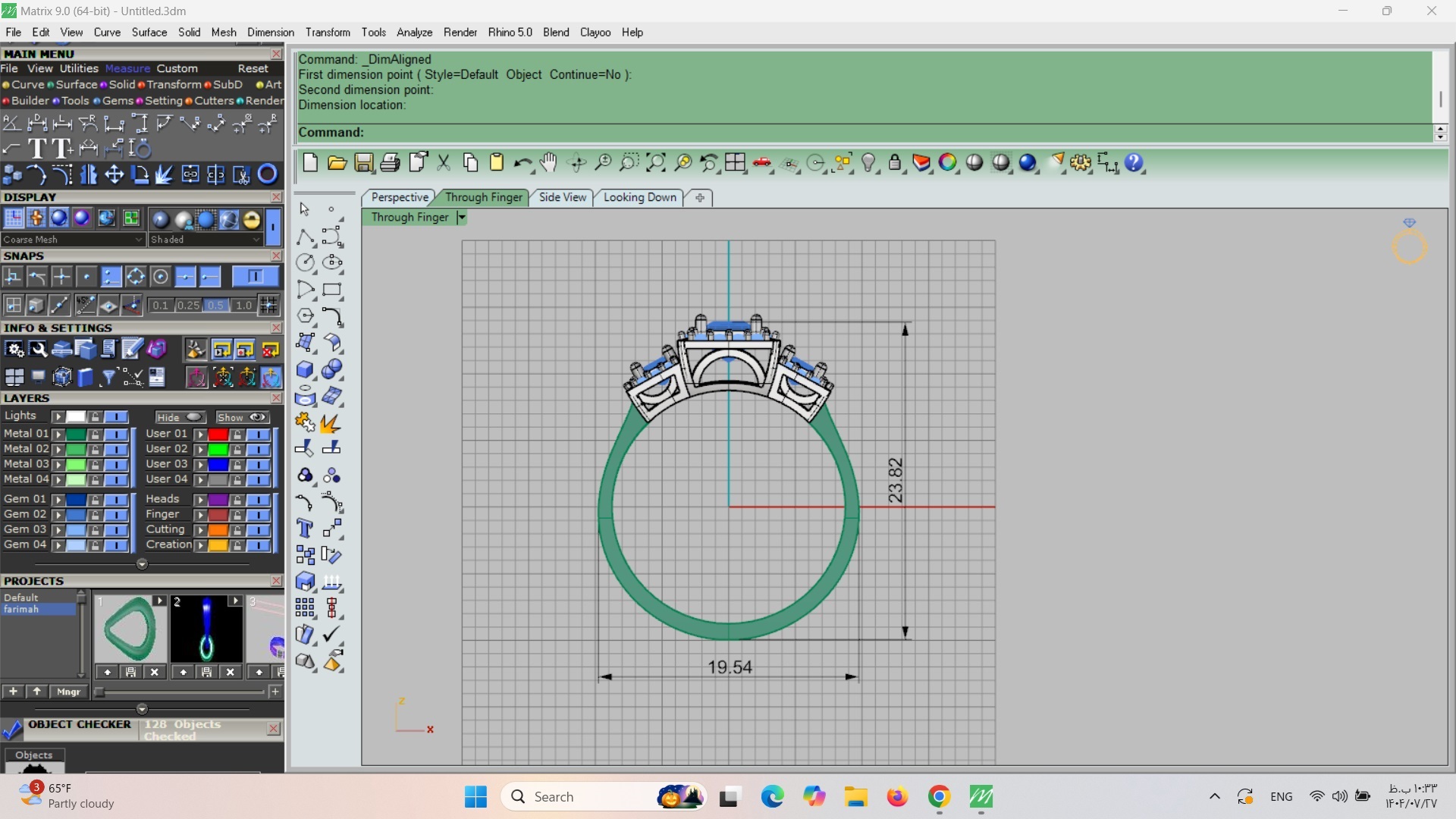Click the Undo arrow icon

(522, 163)
